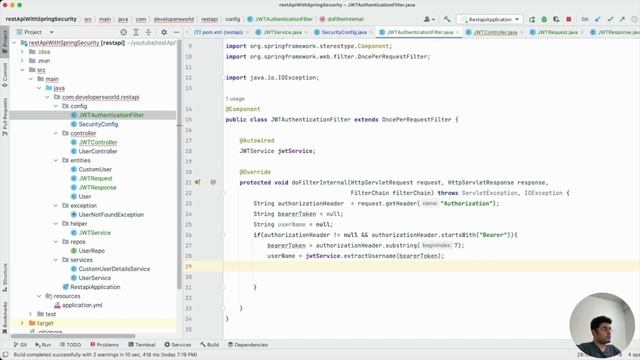Image resolution: width=640 pixels, height=360 pixels.
Task: Click the Build project hammer icon
Action: pos(447,19)
